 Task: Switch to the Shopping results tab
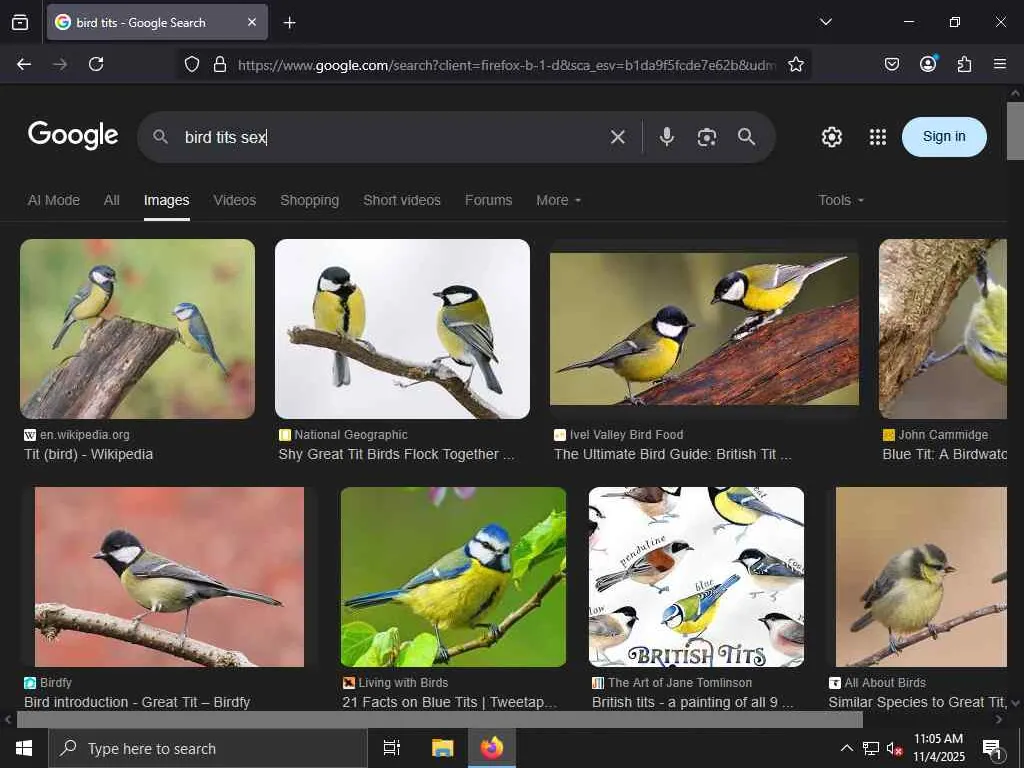pyautogui.click(x=309, y=200)
